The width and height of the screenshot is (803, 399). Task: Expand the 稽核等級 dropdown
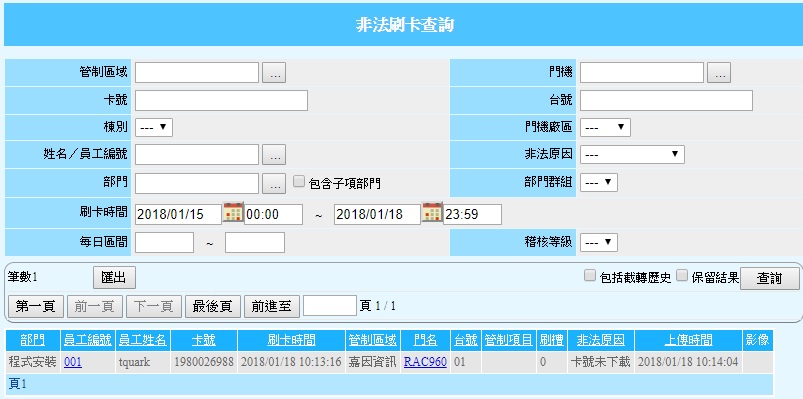point(599,242)
